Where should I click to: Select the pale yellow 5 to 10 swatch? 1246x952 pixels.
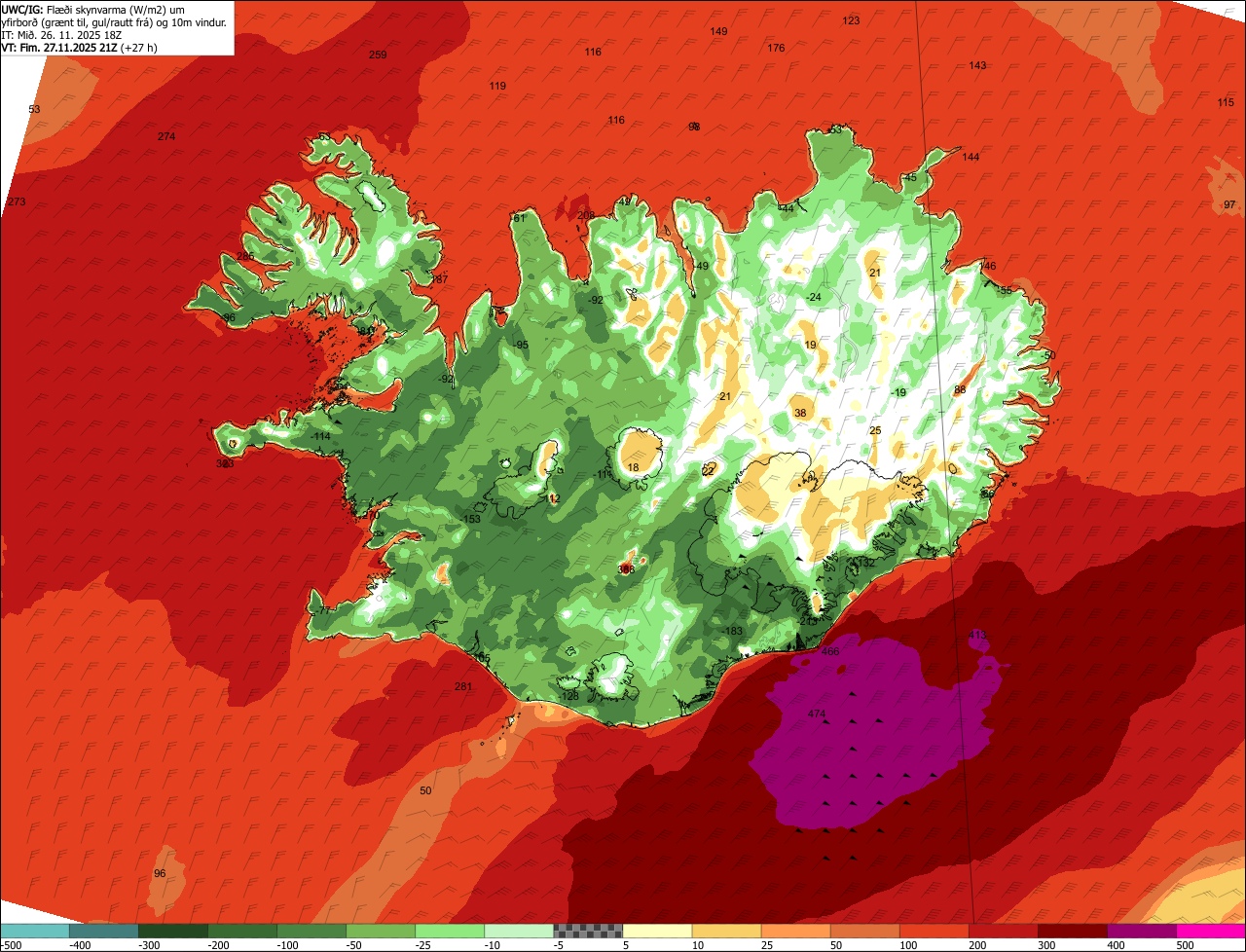click(x=657, y=931)
